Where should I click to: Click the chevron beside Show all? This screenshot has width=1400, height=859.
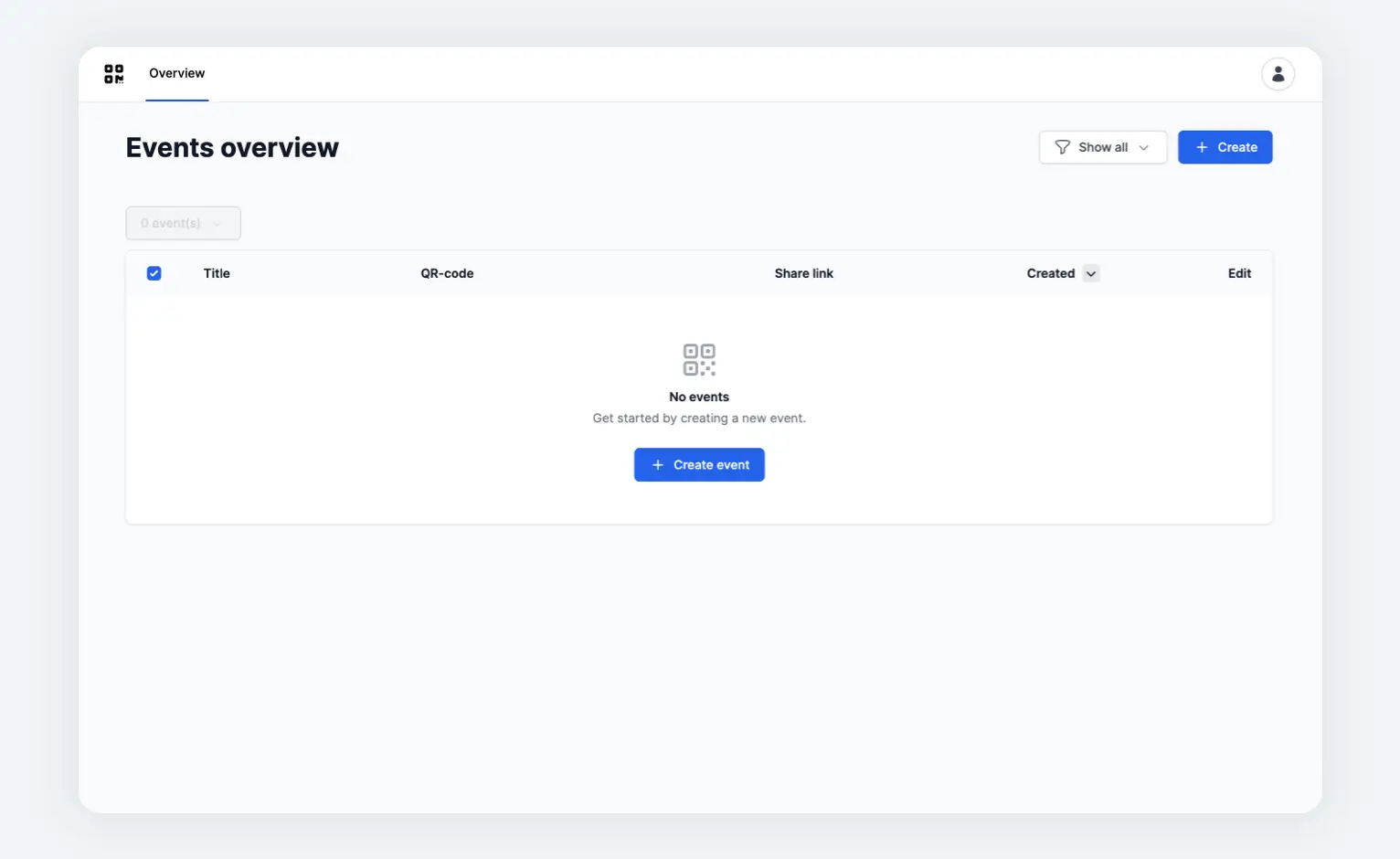point(1144,147)
